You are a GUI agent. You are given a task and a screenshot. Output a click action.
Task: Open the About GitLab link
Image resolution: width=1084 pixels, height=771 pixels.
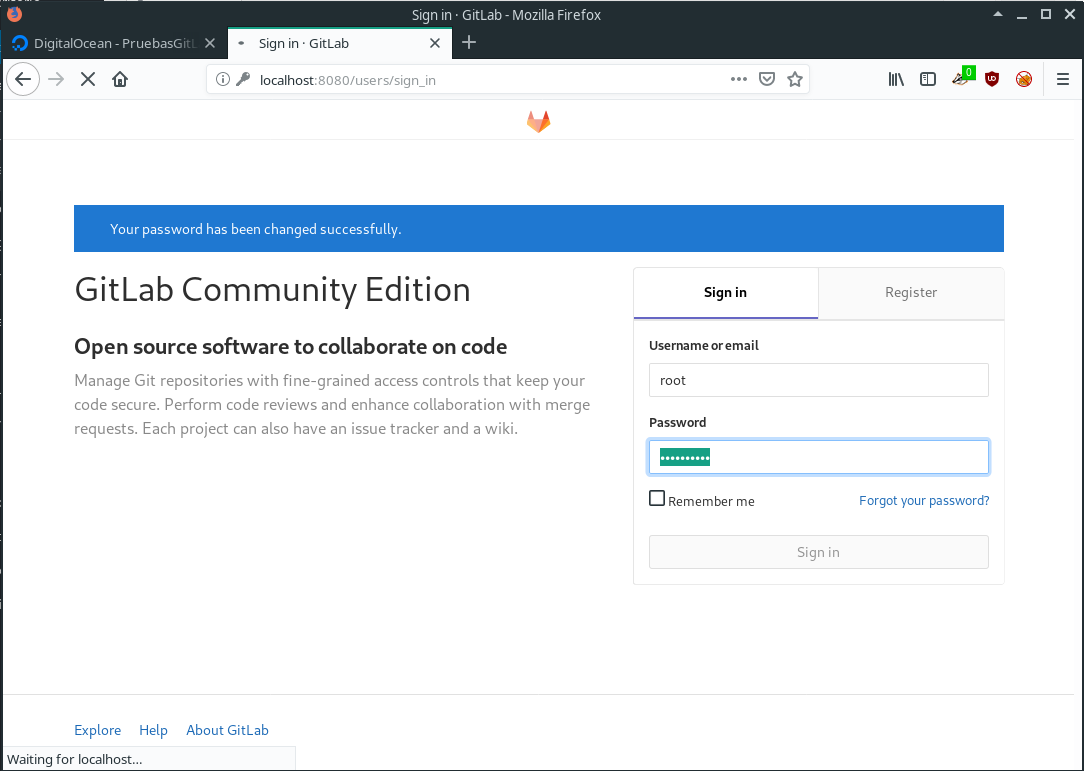tap(227, 730)
